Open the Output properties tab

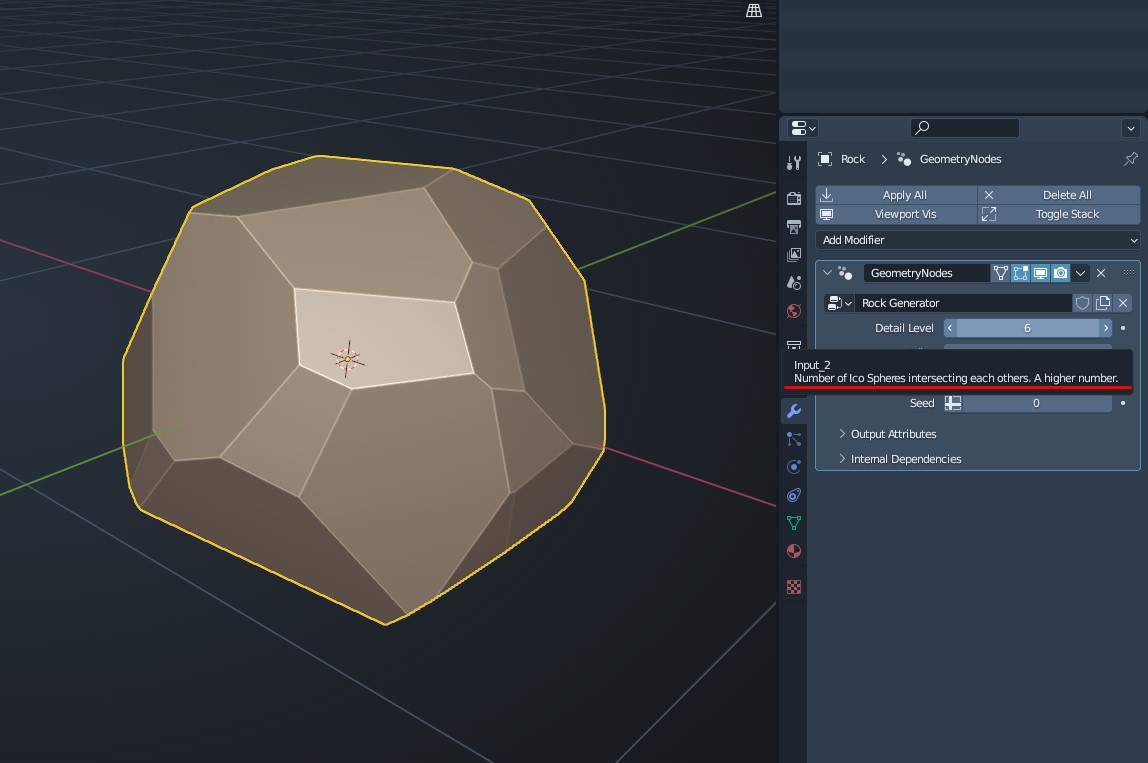794,226
